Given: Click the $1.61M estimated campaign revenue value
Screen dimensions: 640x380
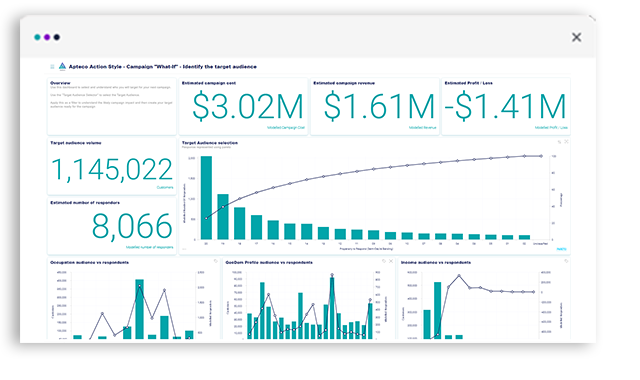Looking at the screenshot, I should [x=379, y=107].
